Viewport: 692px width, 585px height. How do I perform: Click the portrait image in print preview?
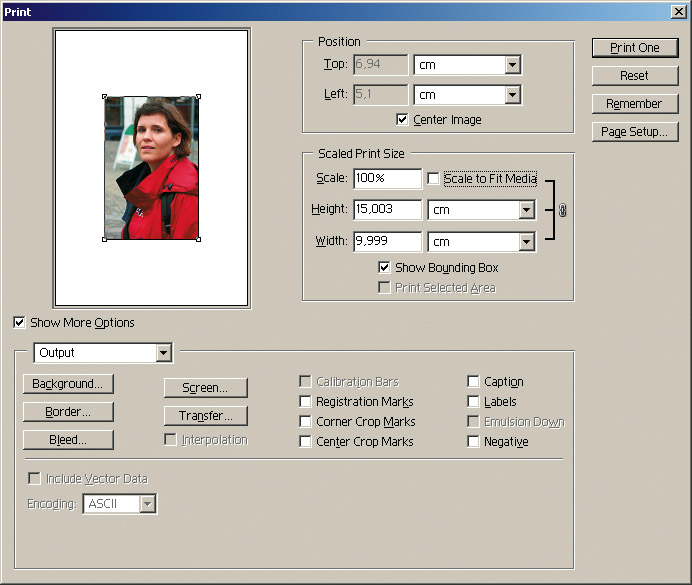(x=151, y=168)
